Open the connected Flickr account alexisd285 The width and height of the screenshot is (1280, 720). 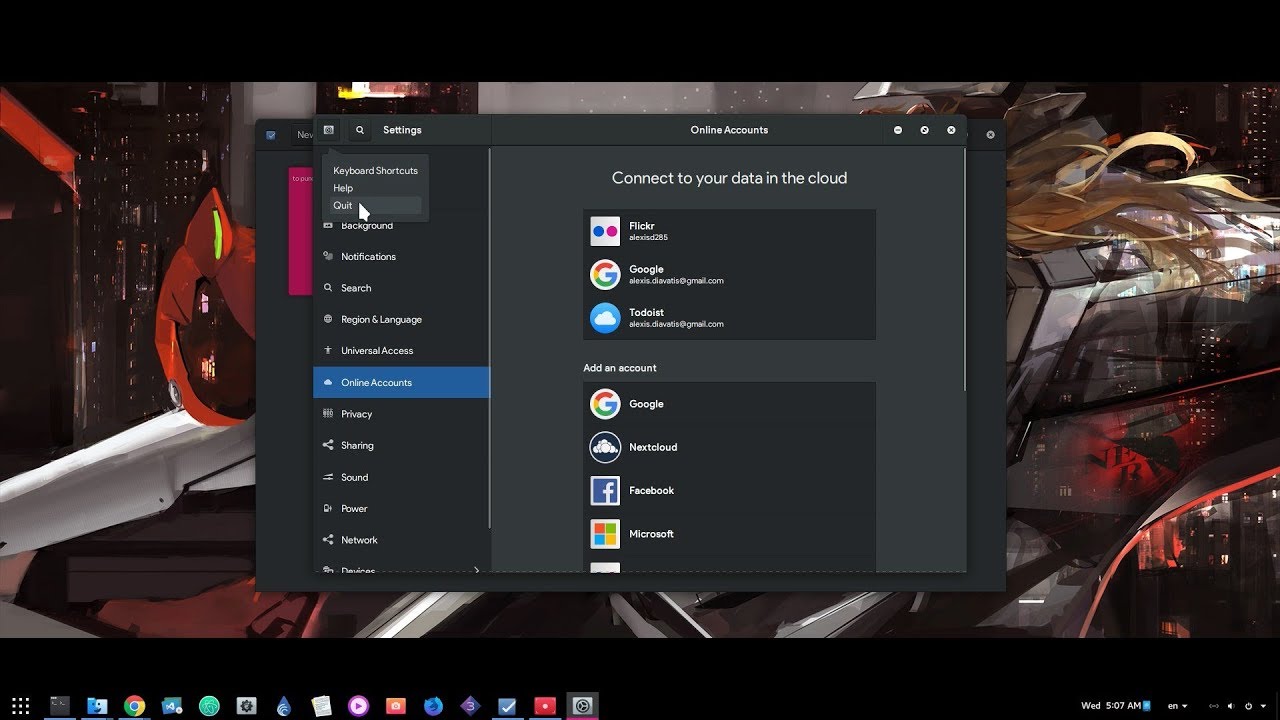click(729, 232)
